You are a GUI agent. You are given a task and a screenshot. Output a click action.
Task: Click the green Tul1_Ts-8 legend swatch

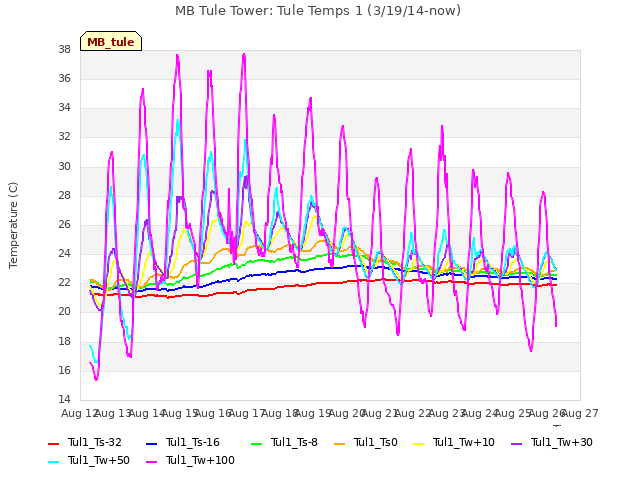tap(256, 444)
